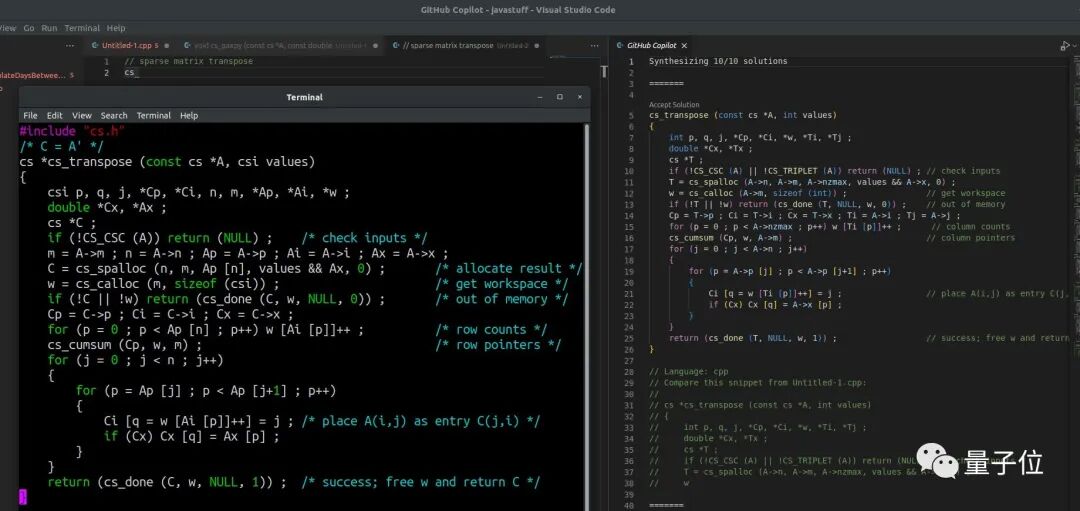Select the sparse matrix transpose Untitled-2 tab
Screen dimensions: 1080x511
[465, 45]
